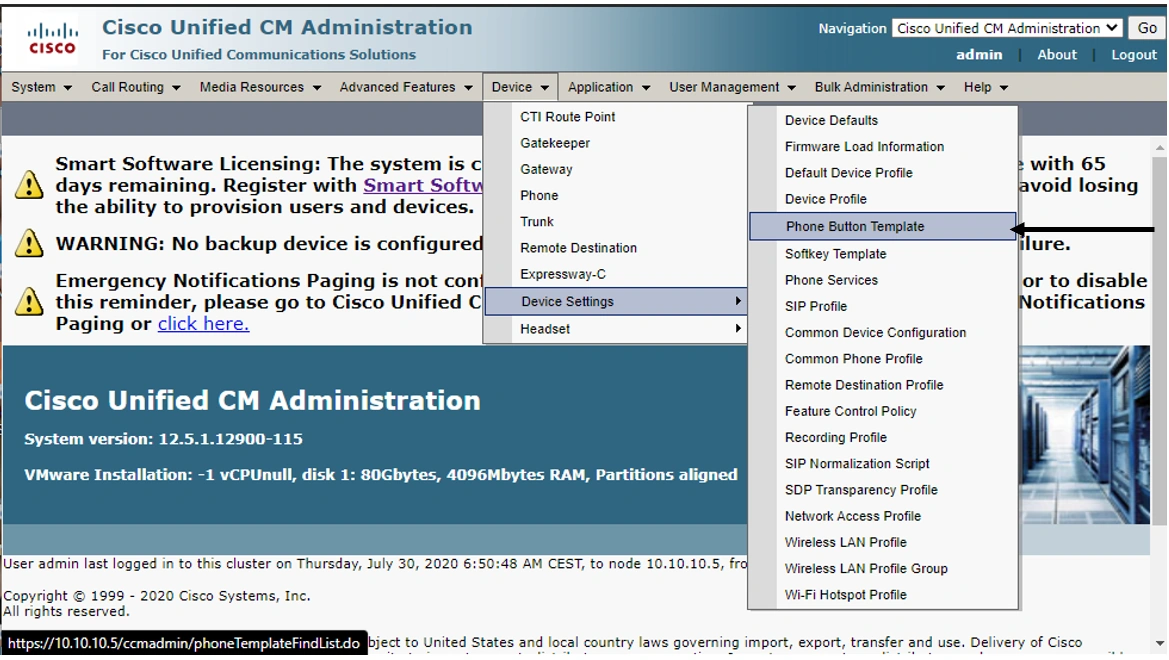Close the Device menu
1169x660 pixels.
point(520,87)
